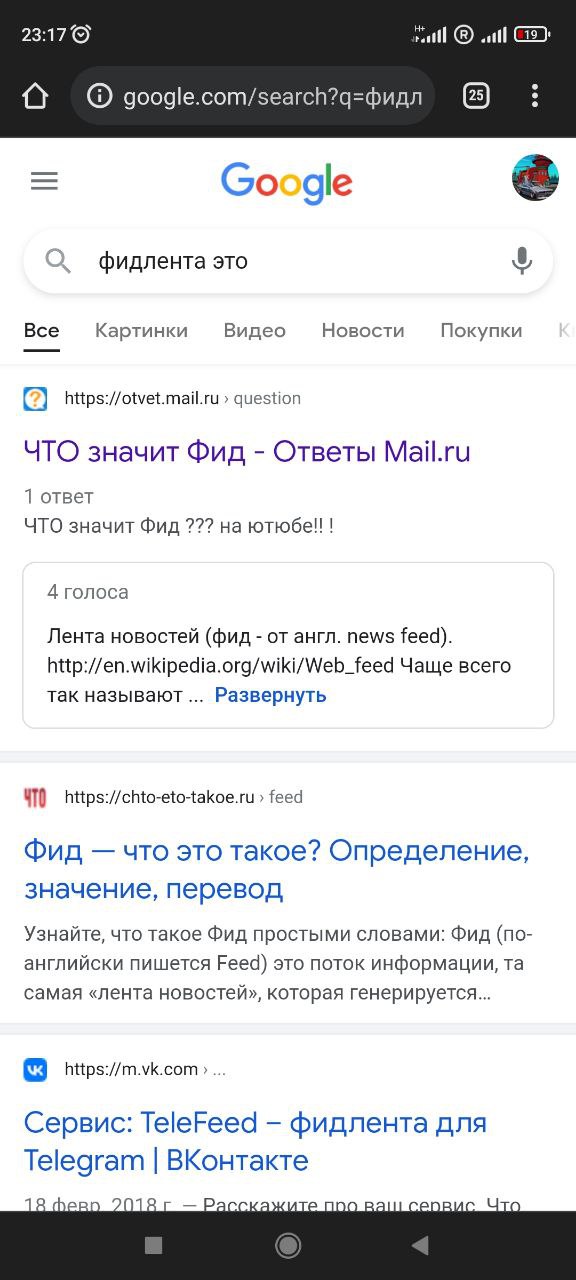
Task: Tap the Android home circle button
Action: pyautogui.click(x=288, y=1245)
